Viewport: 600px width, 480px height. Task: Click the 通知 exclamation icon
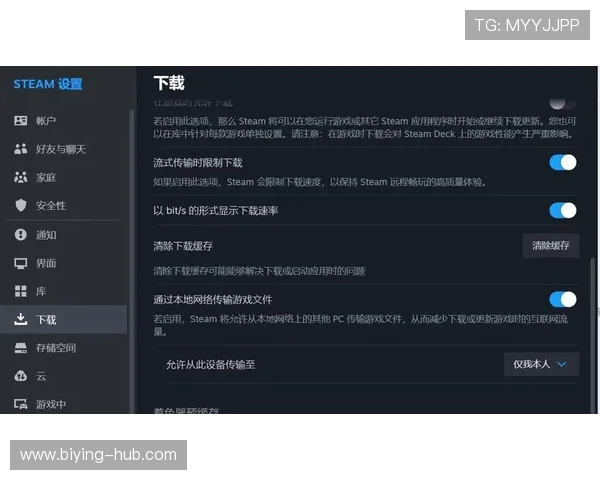click(20, 234)
